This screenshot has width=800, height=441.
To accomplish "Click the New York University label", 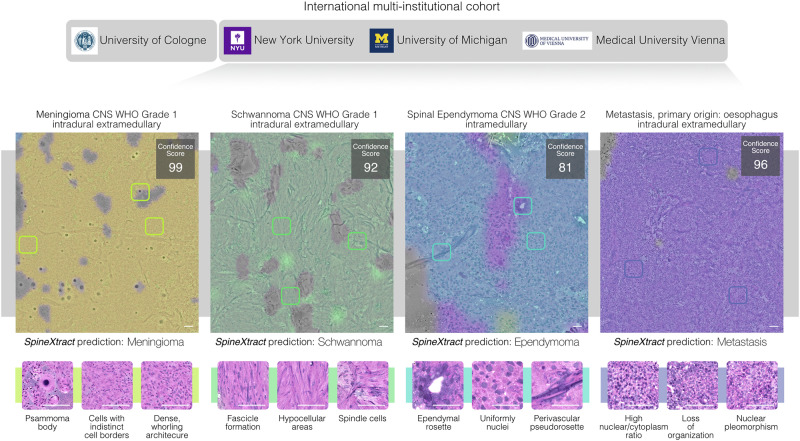I will [304, 40].
